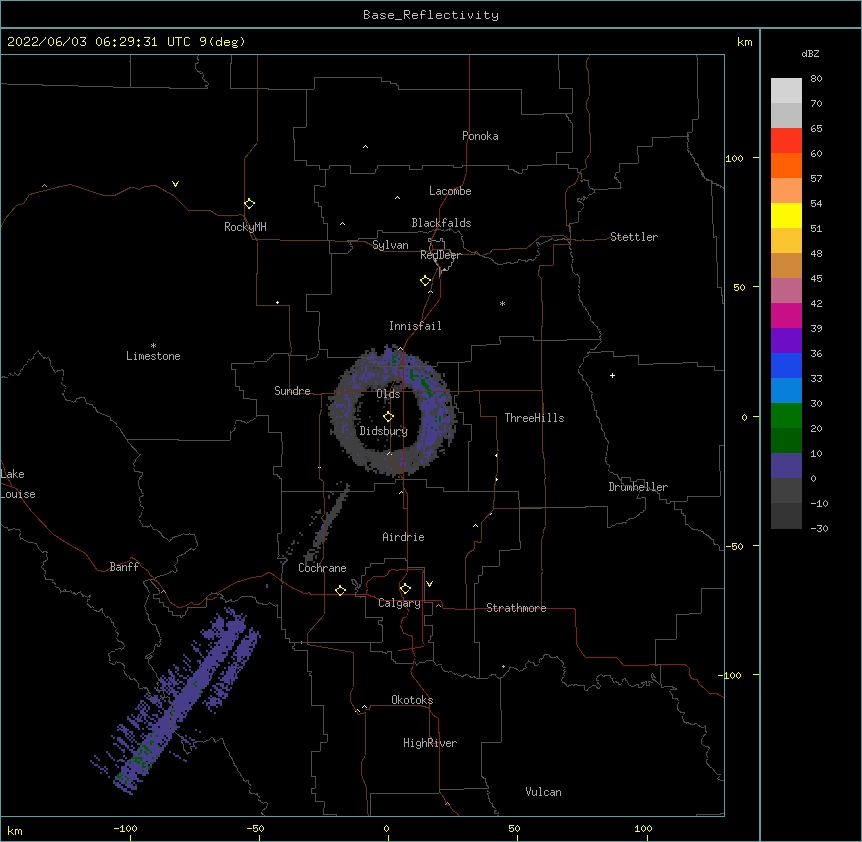Click the Airdrie label
The height and width of the screenshot is (842, 862).
(404, 537)
